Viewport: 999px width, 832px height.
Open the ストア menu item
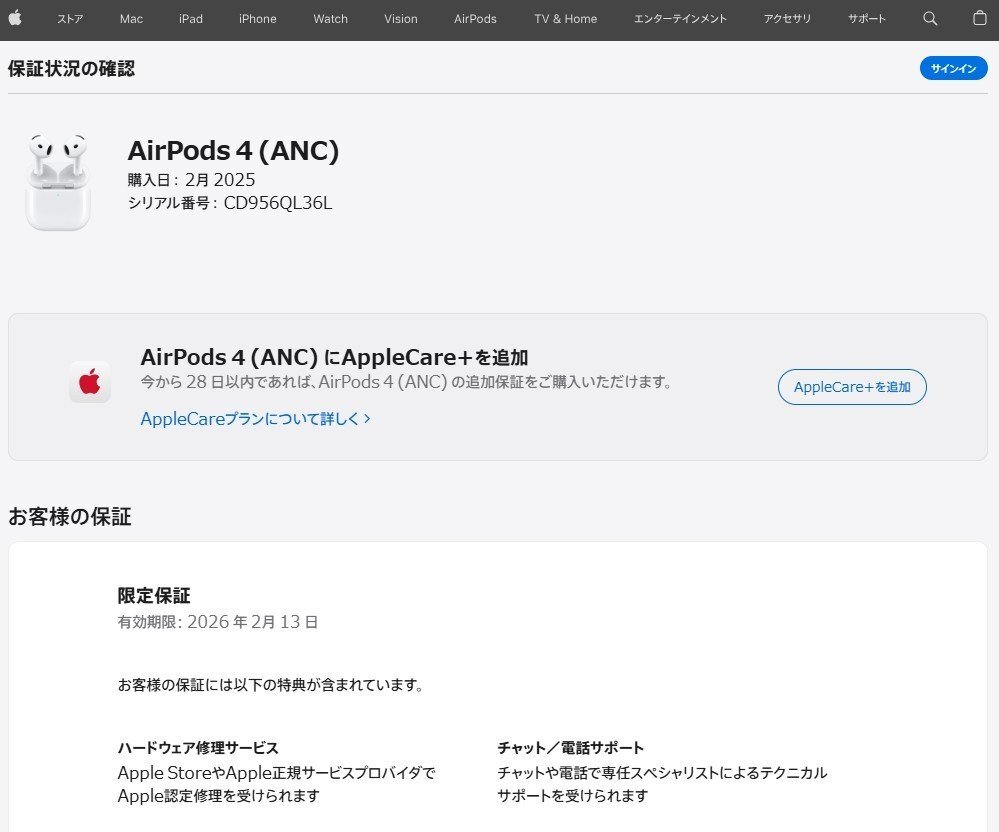(x=70, y=18)
